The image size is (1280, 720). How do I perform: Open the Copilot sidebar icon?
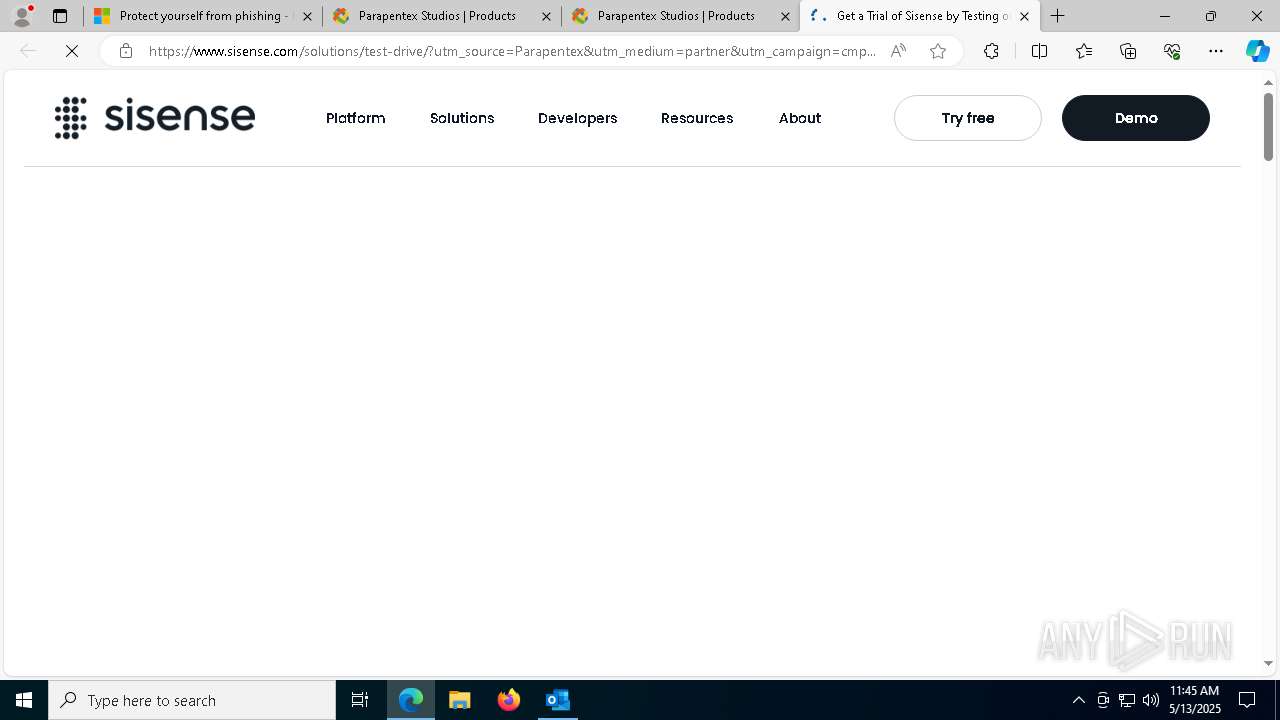(1257, 51)
